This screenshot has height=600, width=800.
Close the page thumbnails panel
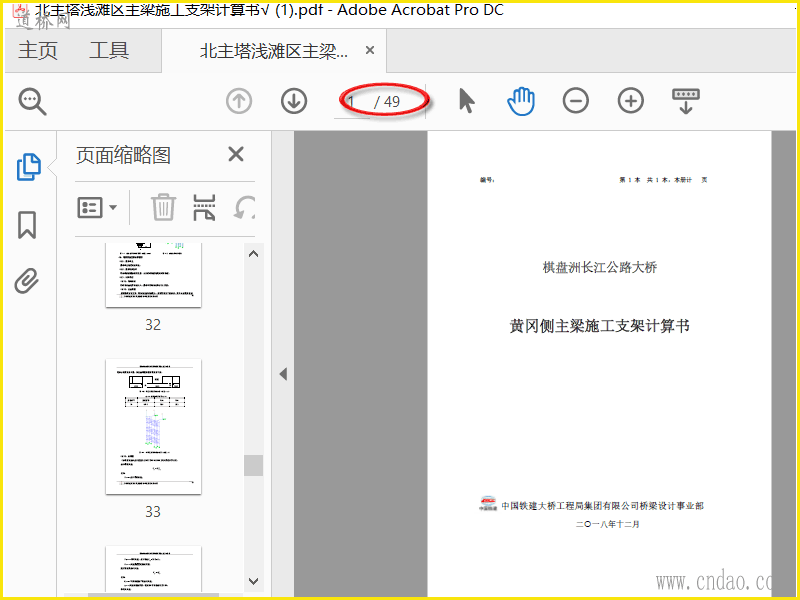tap(236, 154)
